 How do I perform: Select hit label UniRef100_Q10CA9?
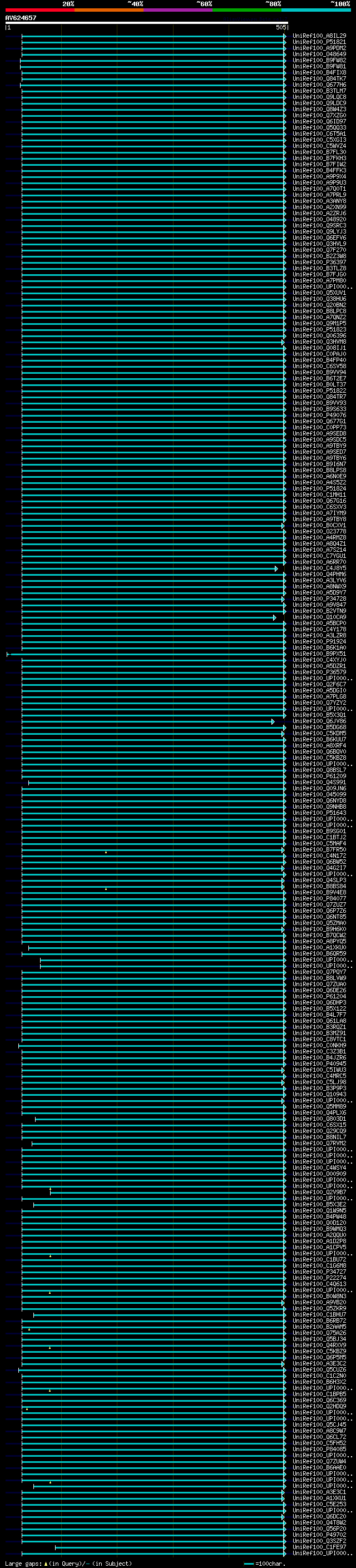pyautogui.click(x=319, y=617)
